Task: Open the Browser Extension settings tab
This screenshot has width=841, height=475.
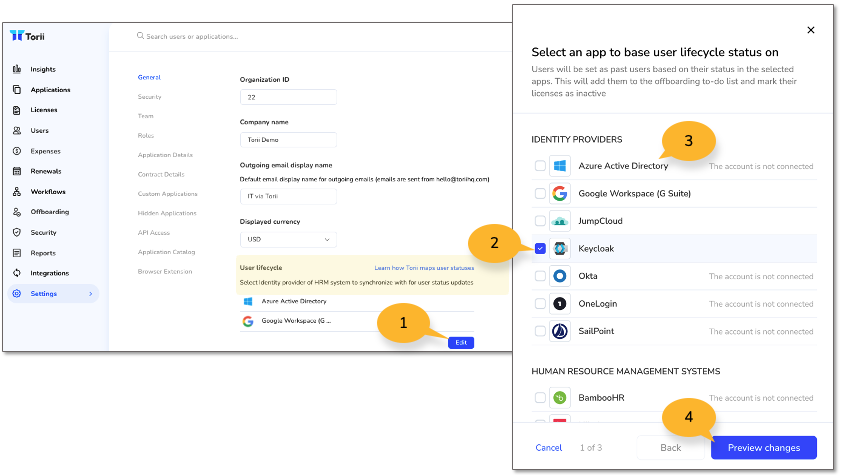Action: click(x=165, y=271)
